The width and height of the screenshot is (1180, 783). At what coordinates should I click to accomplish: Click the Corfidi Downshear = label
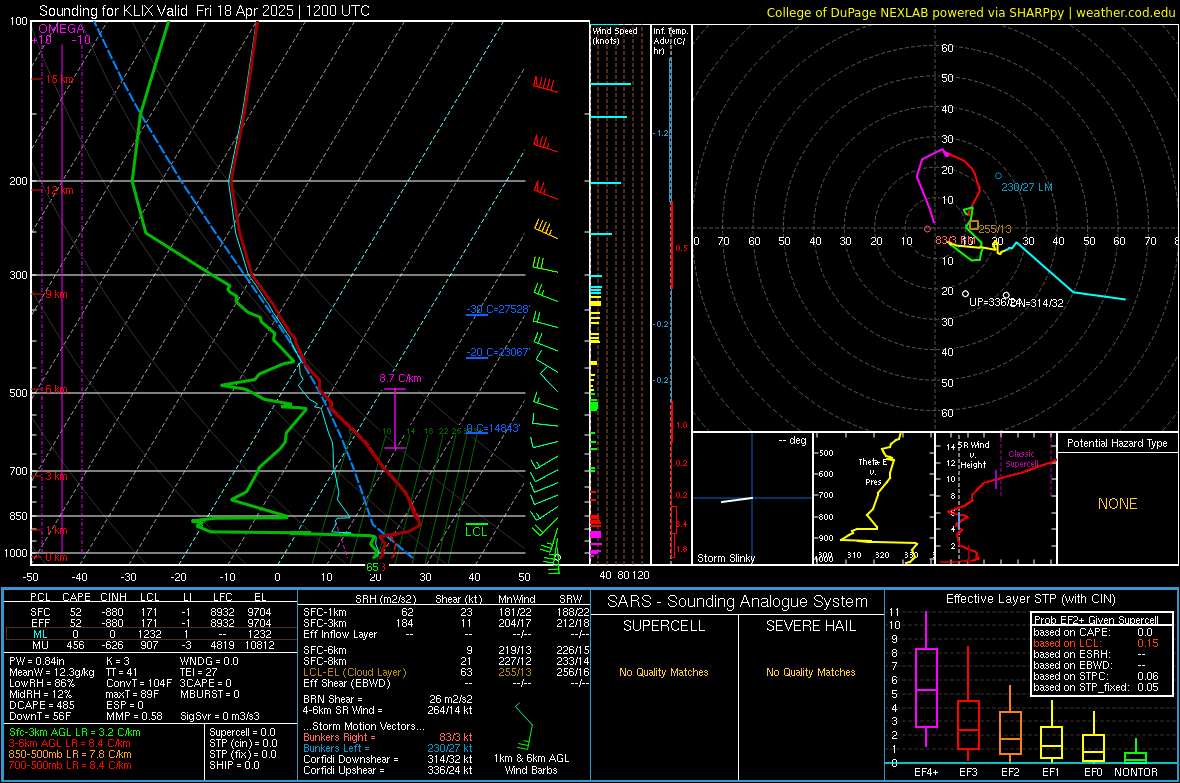tap(351, 760)
